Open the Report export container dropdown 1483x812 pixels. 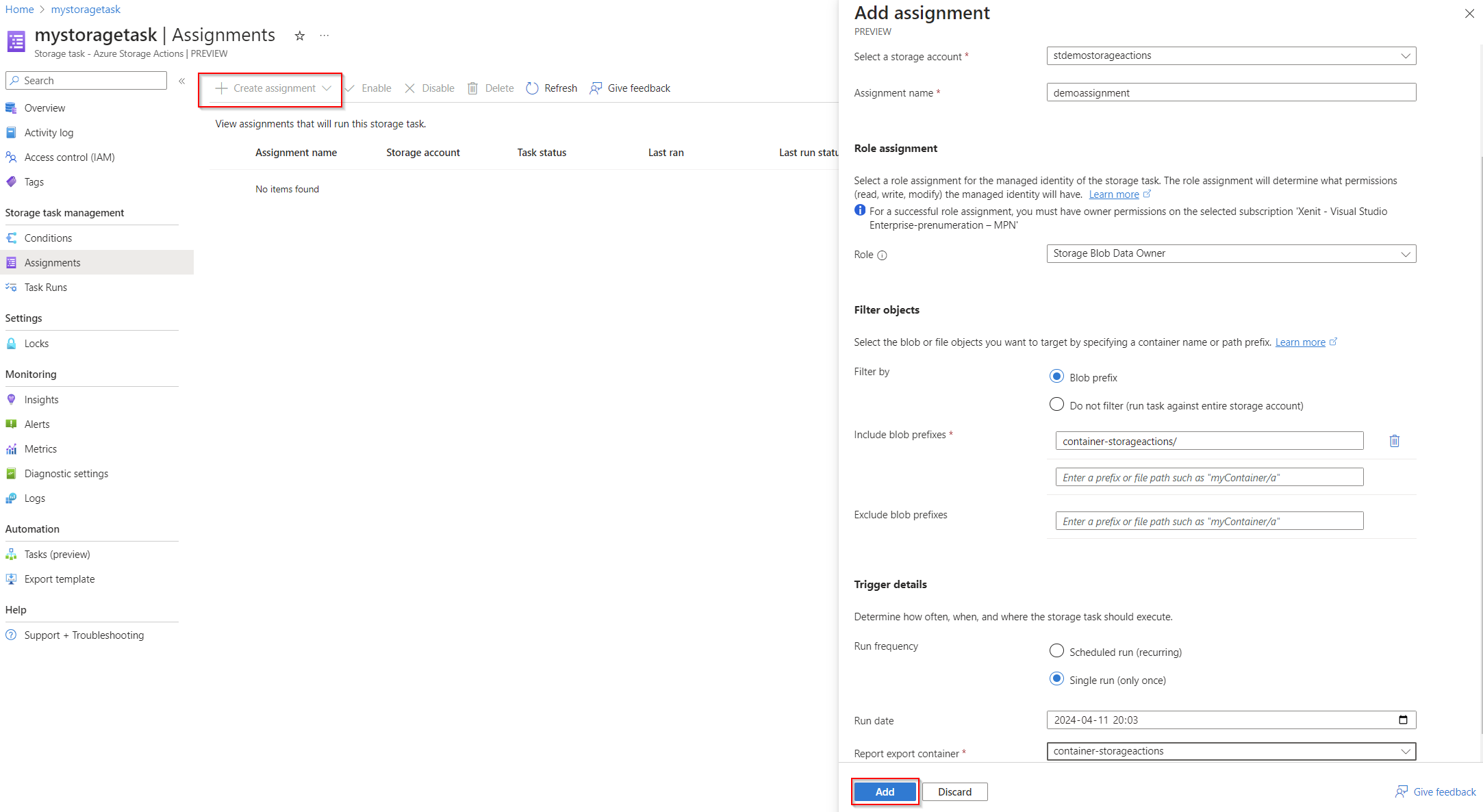click(x=1231, y=751)
